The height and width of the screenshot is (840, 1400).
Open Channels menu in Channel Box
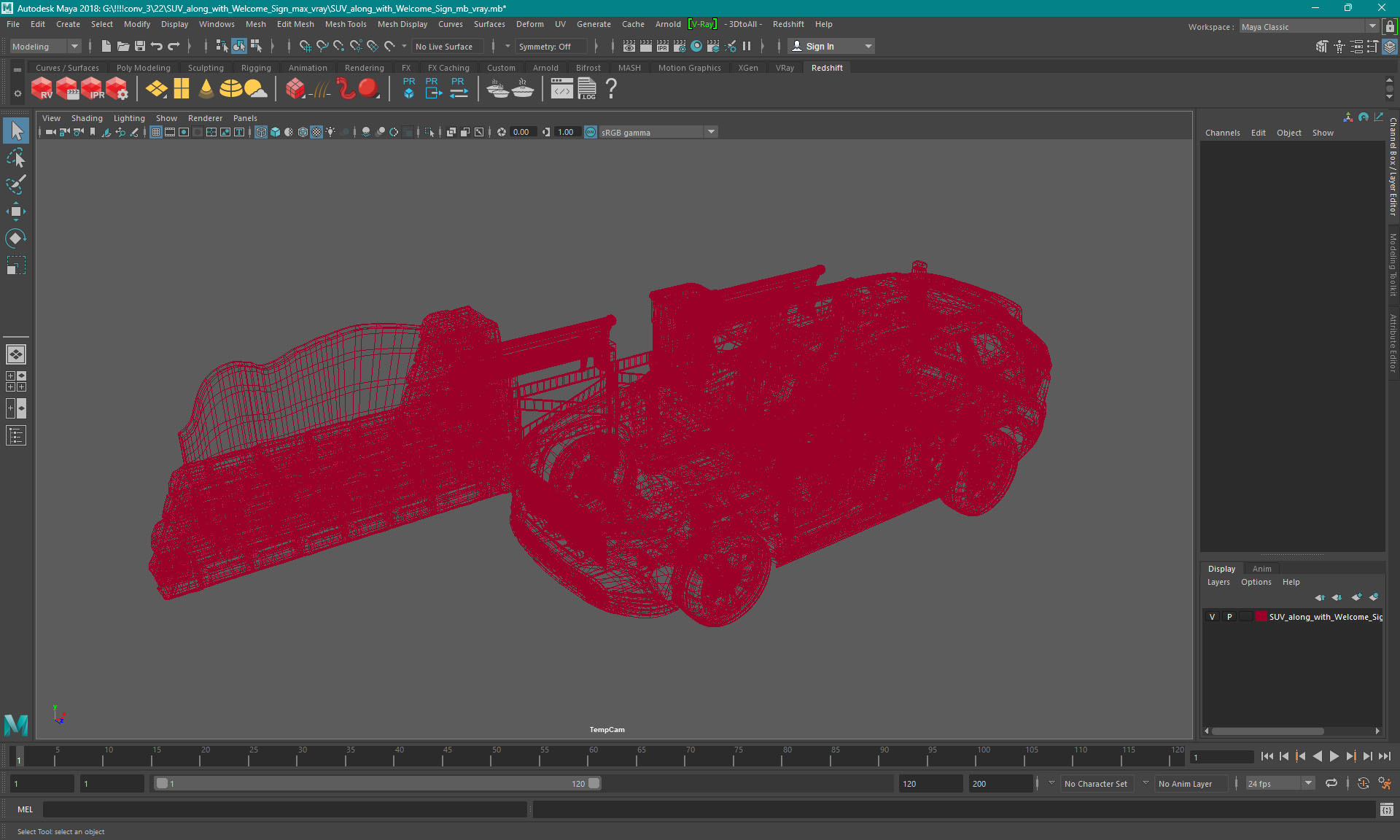click(1222, 133)
